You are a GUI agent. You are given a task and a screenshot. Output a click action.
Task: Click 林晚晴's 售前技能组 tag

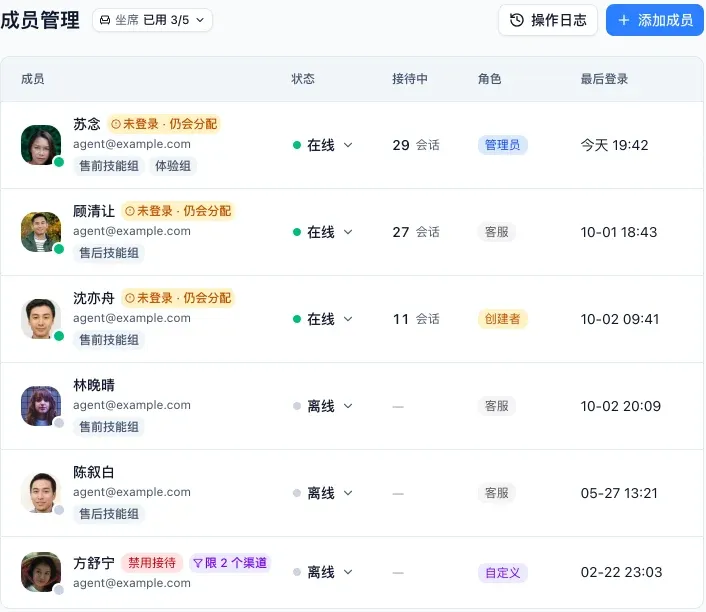point(109,426)
